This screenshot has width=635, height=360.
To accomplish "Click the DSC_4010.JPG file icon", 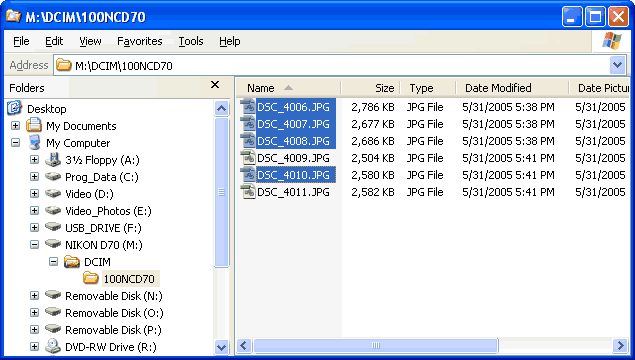I will pos(247,175).
